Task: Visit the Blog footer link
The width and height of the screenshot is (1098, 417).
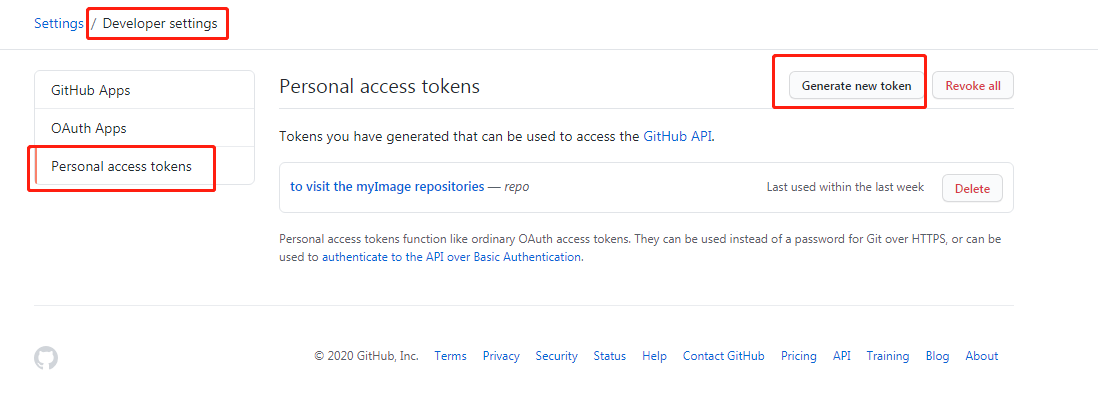Action: click(937, 356)
